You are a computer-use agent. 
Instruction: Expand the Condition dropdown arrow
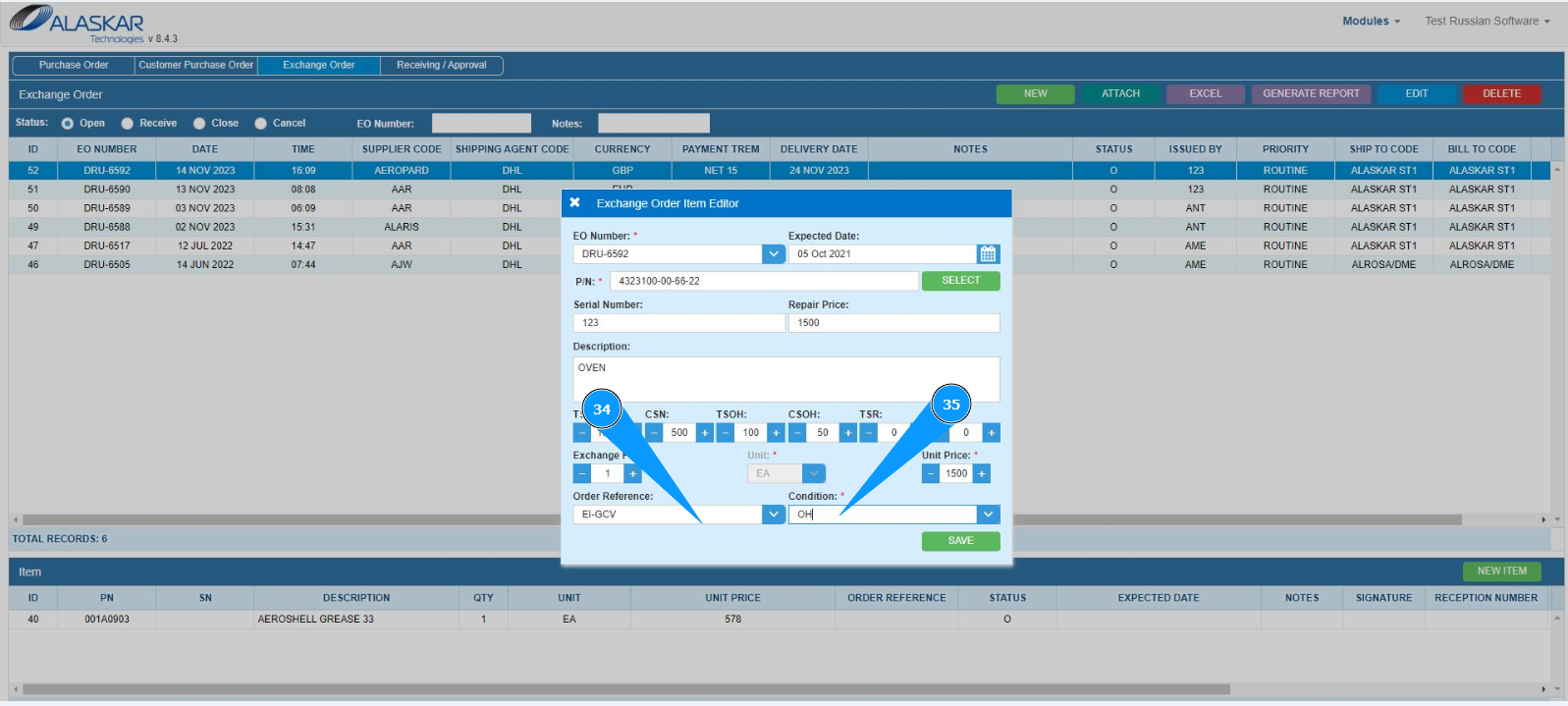(989, 515)
